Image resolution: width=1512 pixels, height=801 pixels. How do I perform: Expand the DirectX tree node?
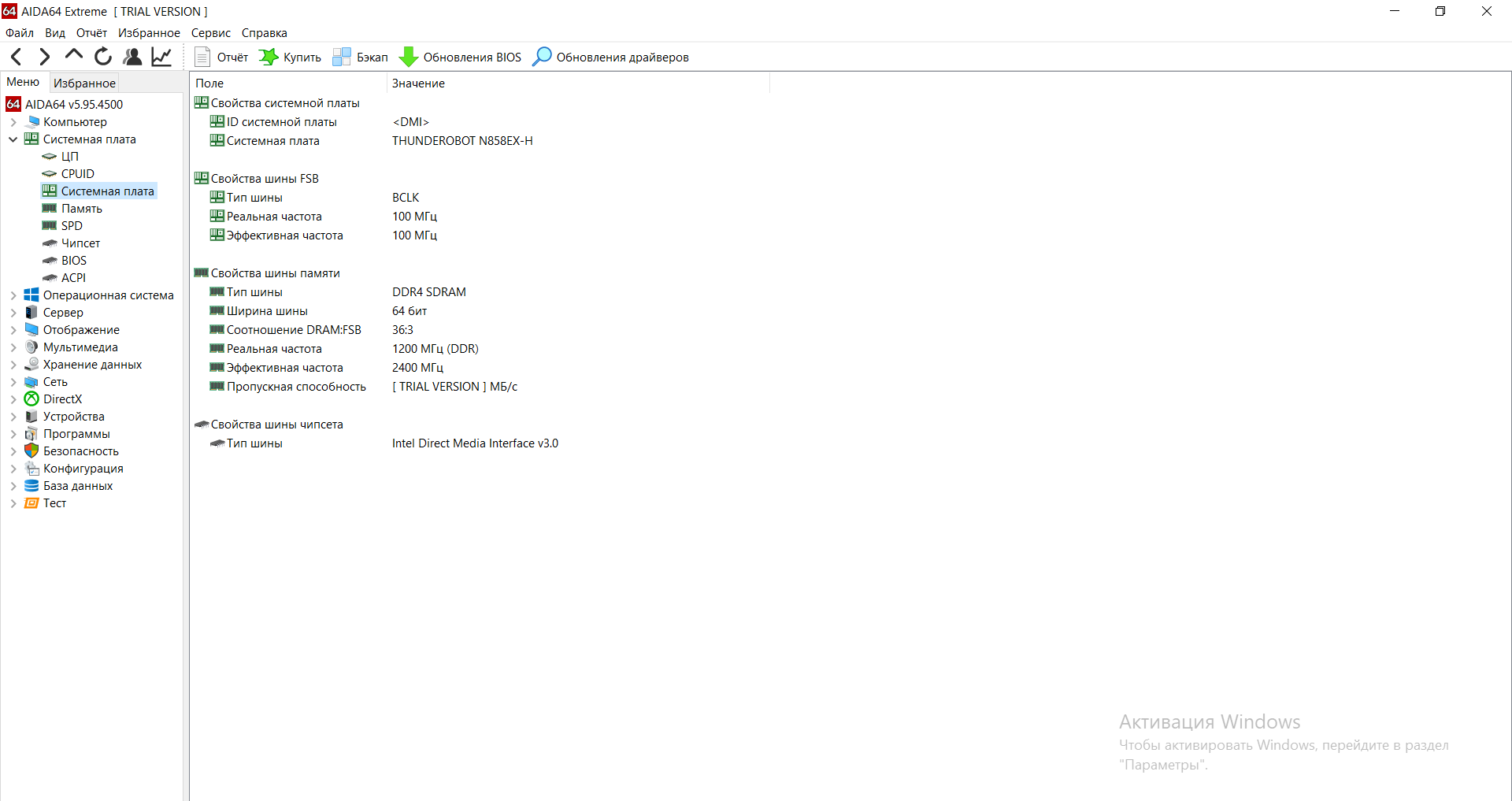(x=13, y=399)
